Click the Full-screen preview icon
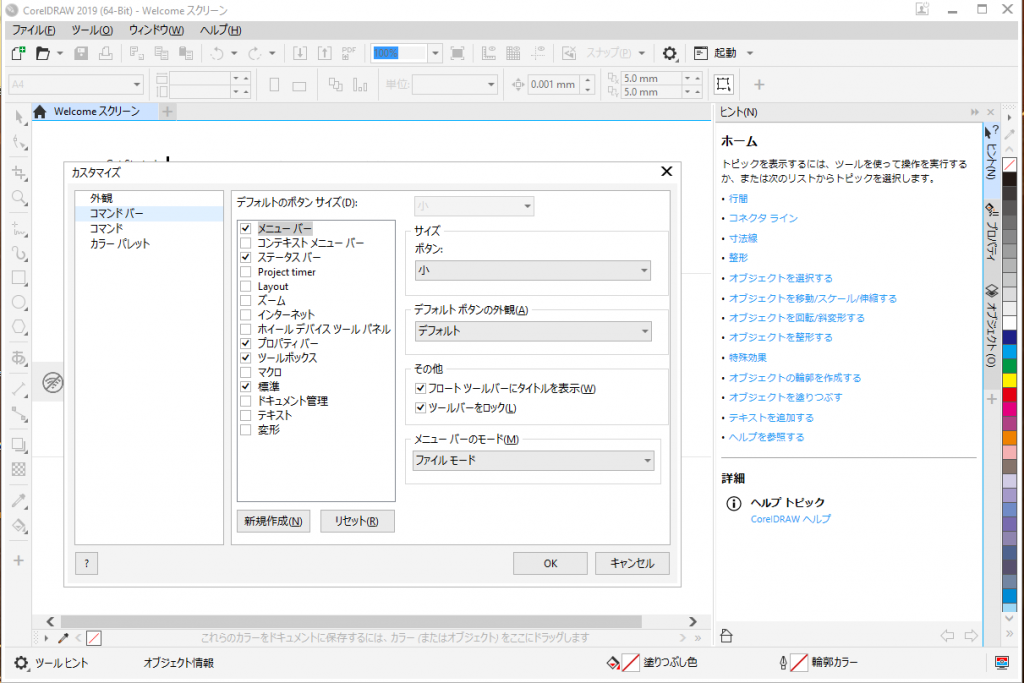The width and height of the screenshot is (1024, 683). [458, 53]
